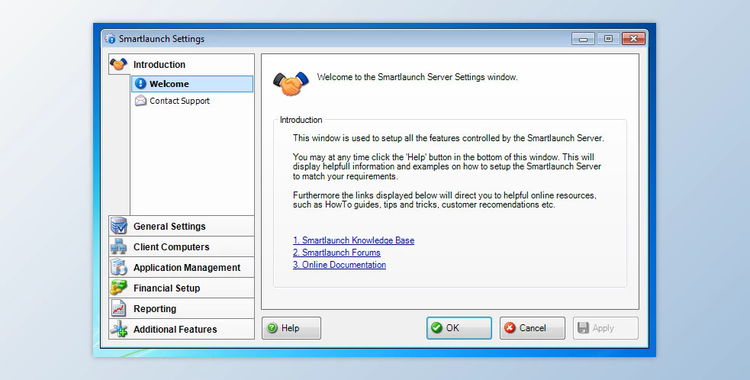Image resolution: width=750 pixels, height=380 pixels.
Task: Click the Introduction handshake icon in sidebar
Action: [118, 64]
